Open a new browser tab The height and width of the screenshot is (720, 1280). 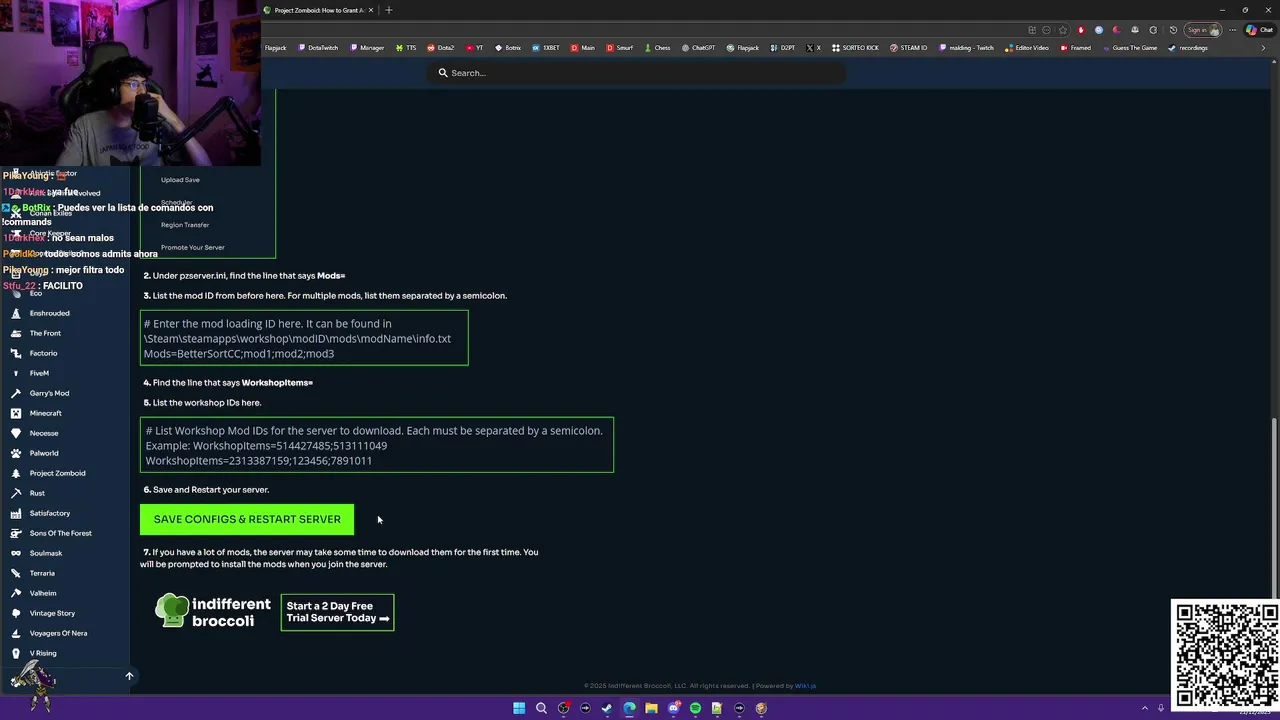click(389, 10)
